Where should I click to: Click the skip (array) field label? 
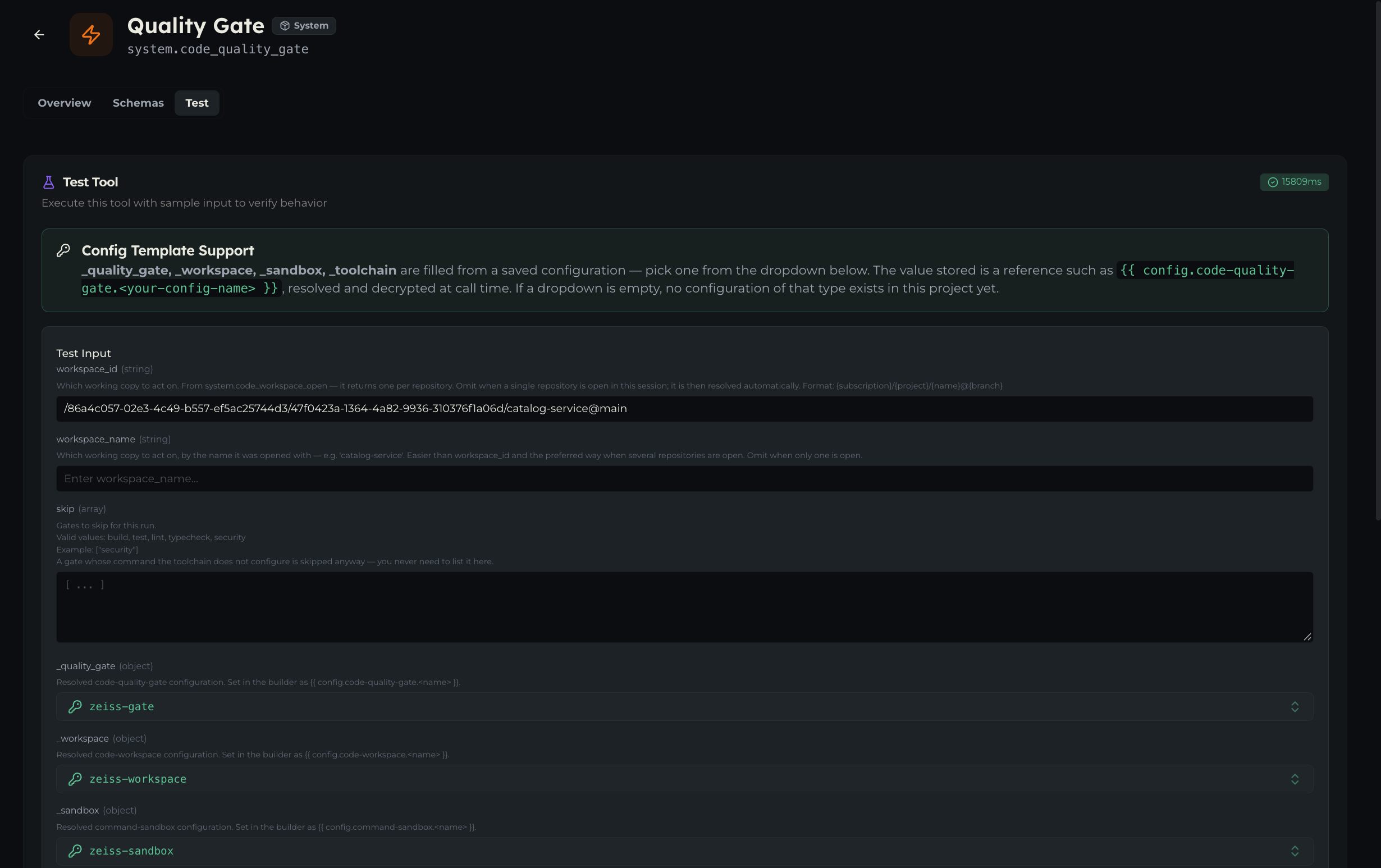point(81,509)
